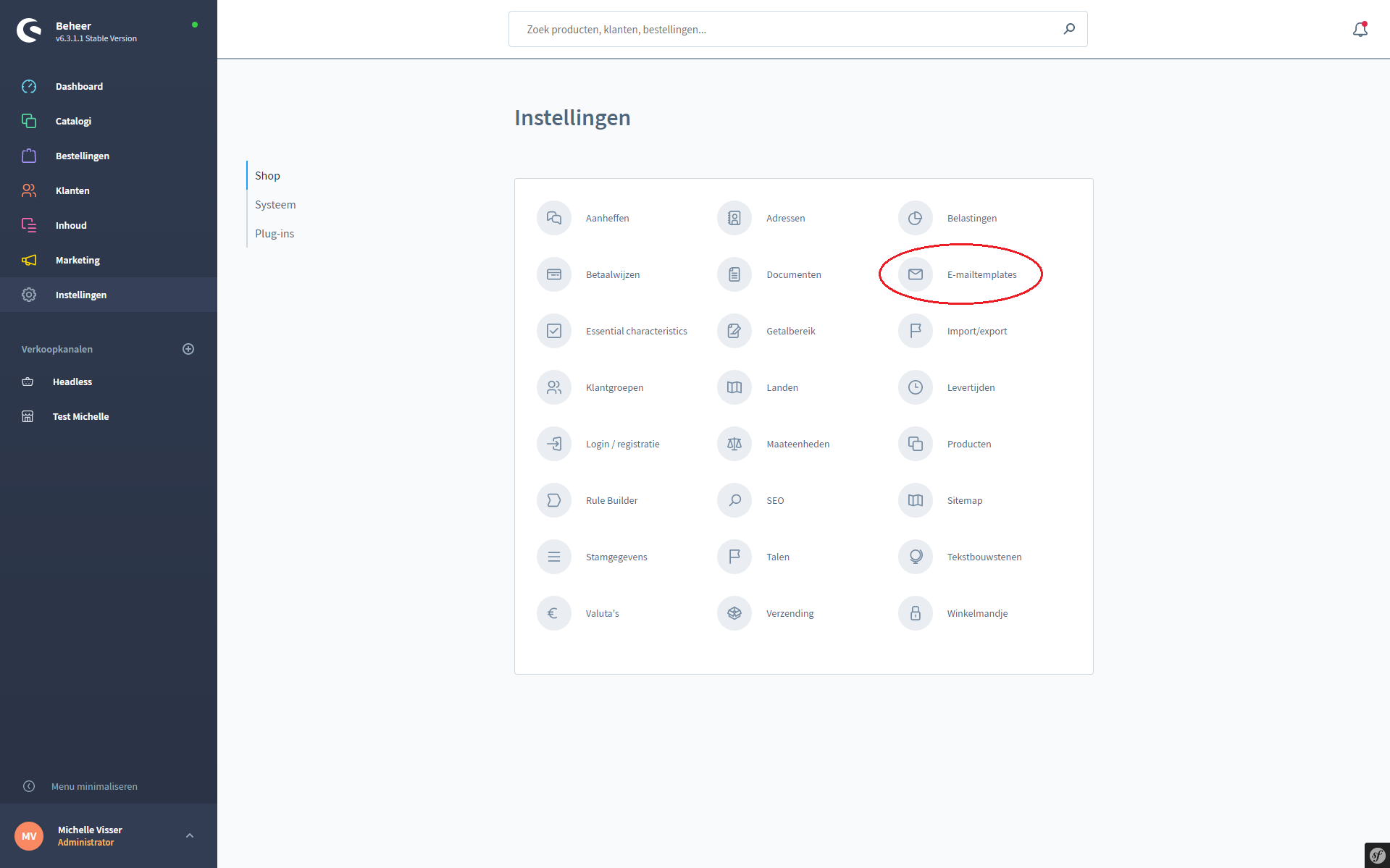Open the Klantgroepen settings link
Viewport: 1390px width, 868px height.
[x=614, y=387]
